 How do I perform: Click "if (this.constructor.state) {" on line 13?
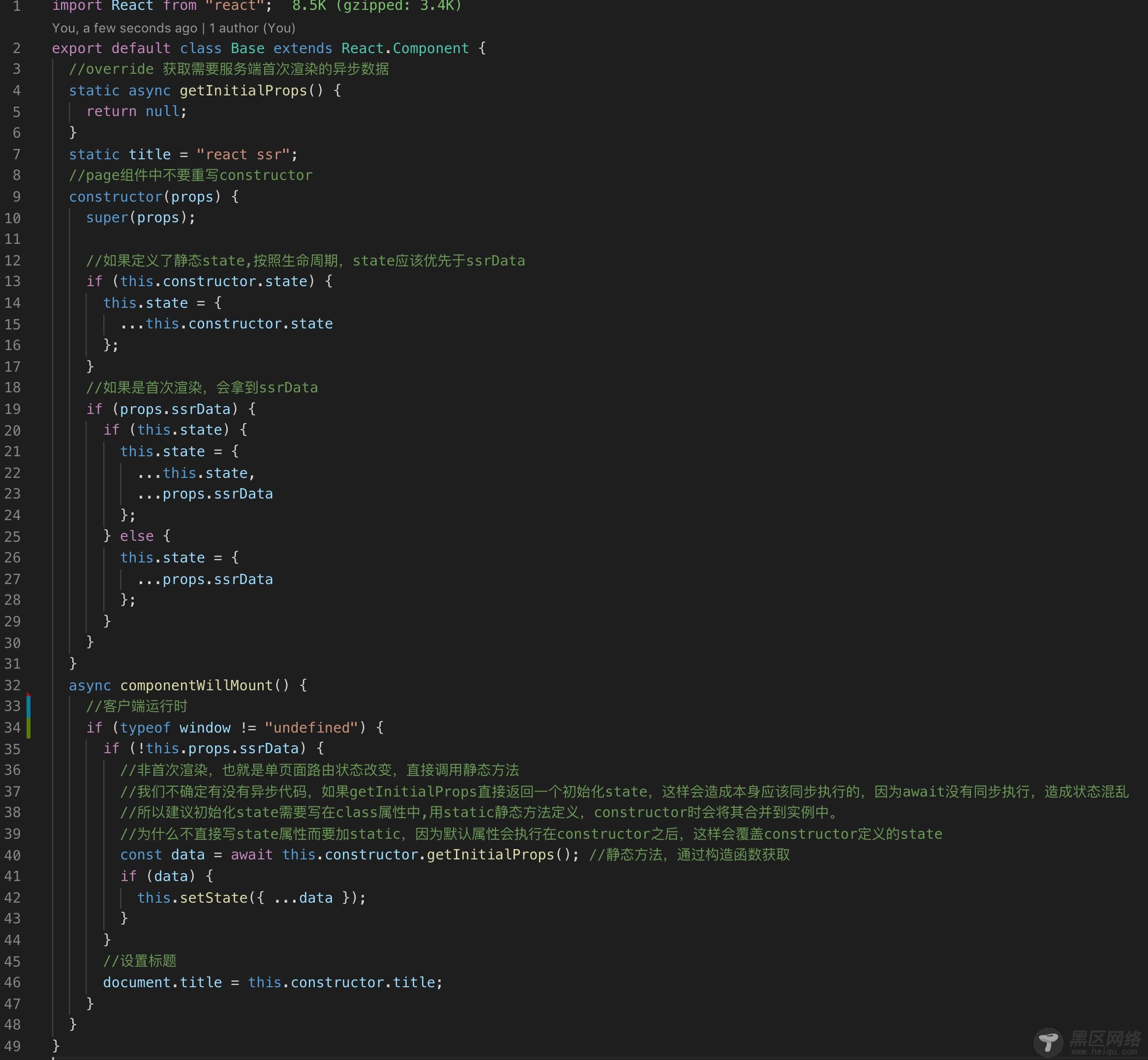[x=210, y=281]
